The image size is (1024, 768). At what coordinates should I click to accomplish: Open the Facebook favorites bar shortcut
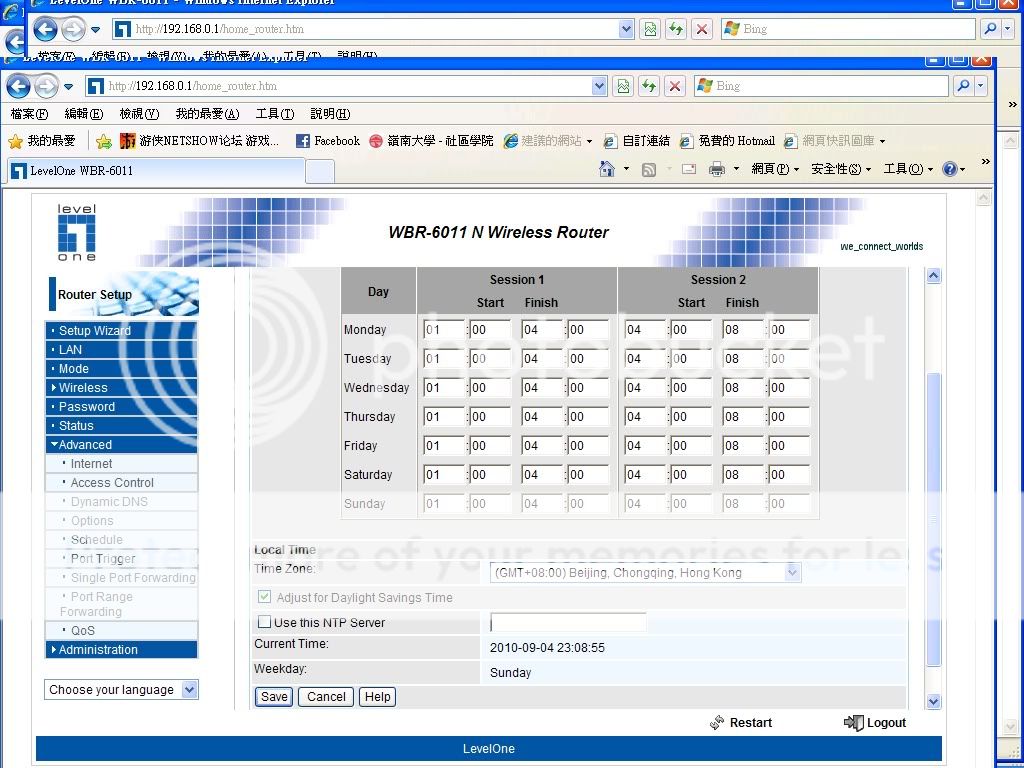click(x=327, y=141)
